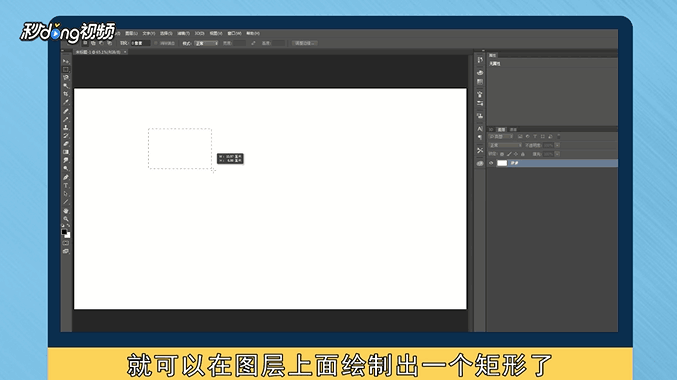Click the background white color swatch
This screenshot has height=380, width=677.
(x=68, y=236)
